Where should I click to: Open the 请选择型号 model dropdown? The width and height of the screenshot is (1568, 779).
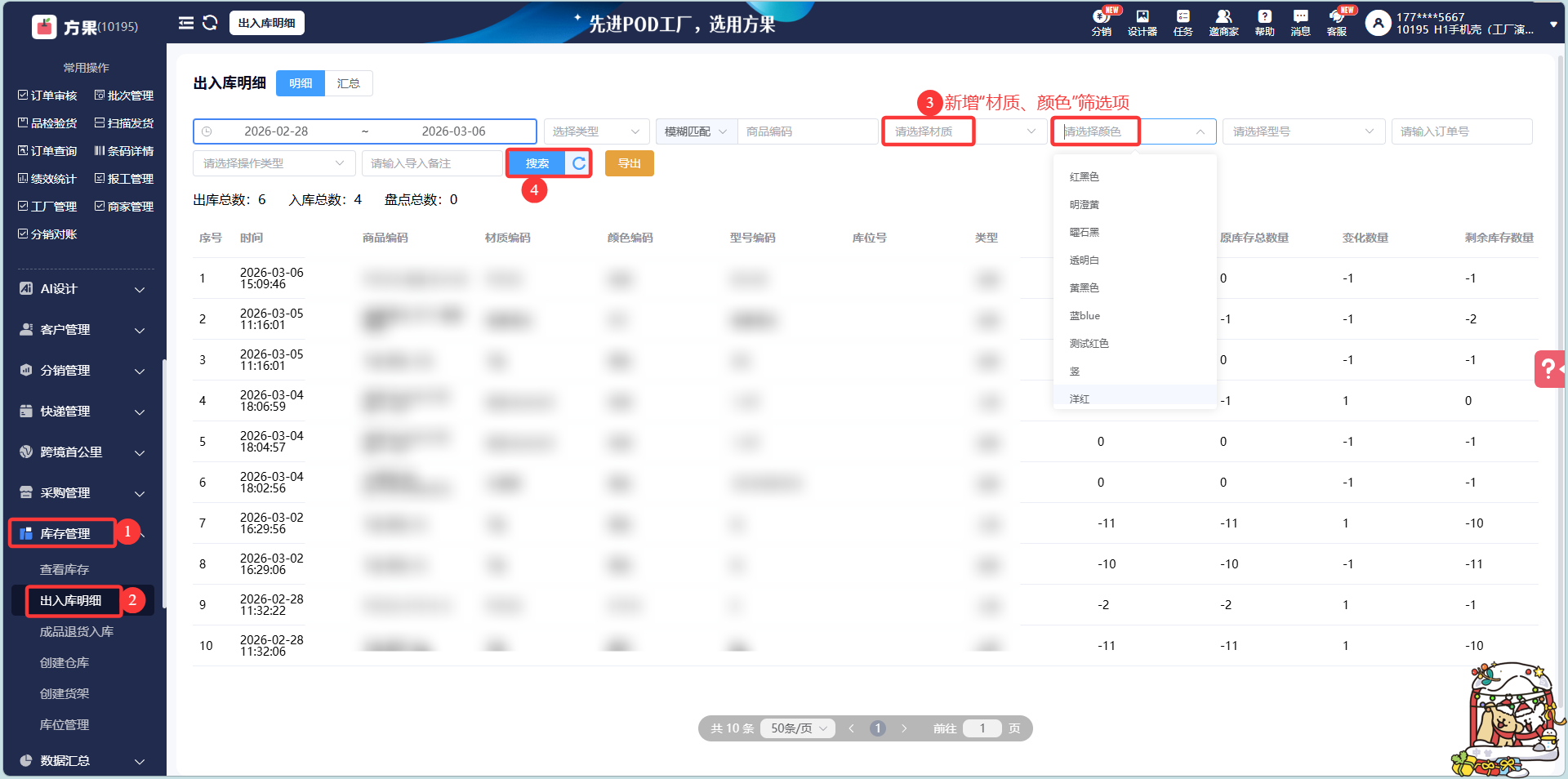click(1304, 131)
